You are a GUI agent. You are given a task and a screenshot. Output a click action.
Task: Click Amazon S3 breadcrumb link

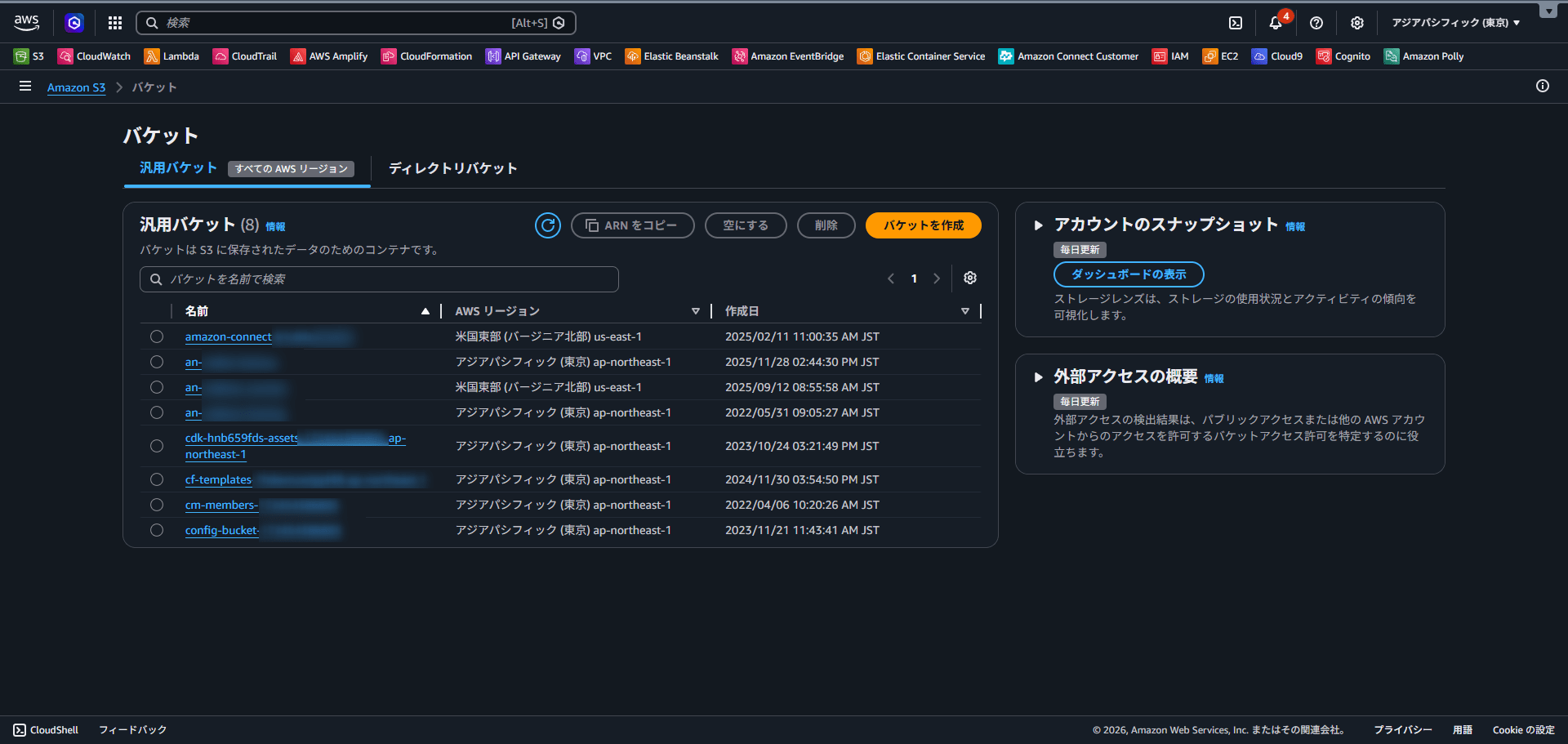click(76, 87)
